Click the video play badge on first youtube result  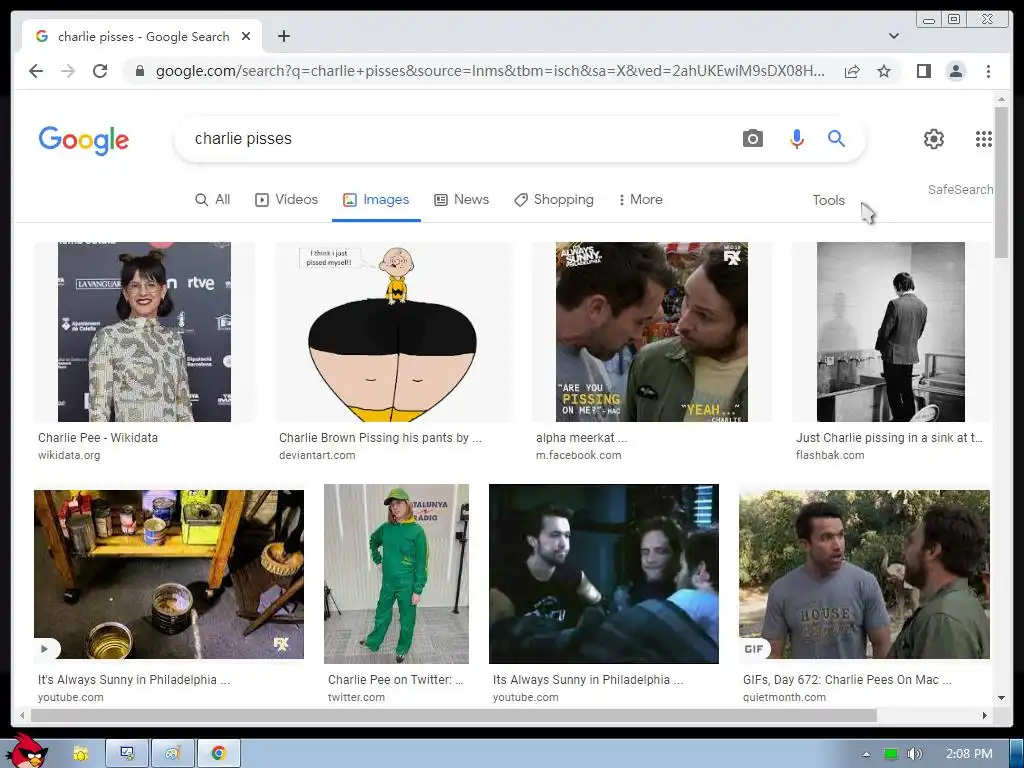click(x=46, y=648)
